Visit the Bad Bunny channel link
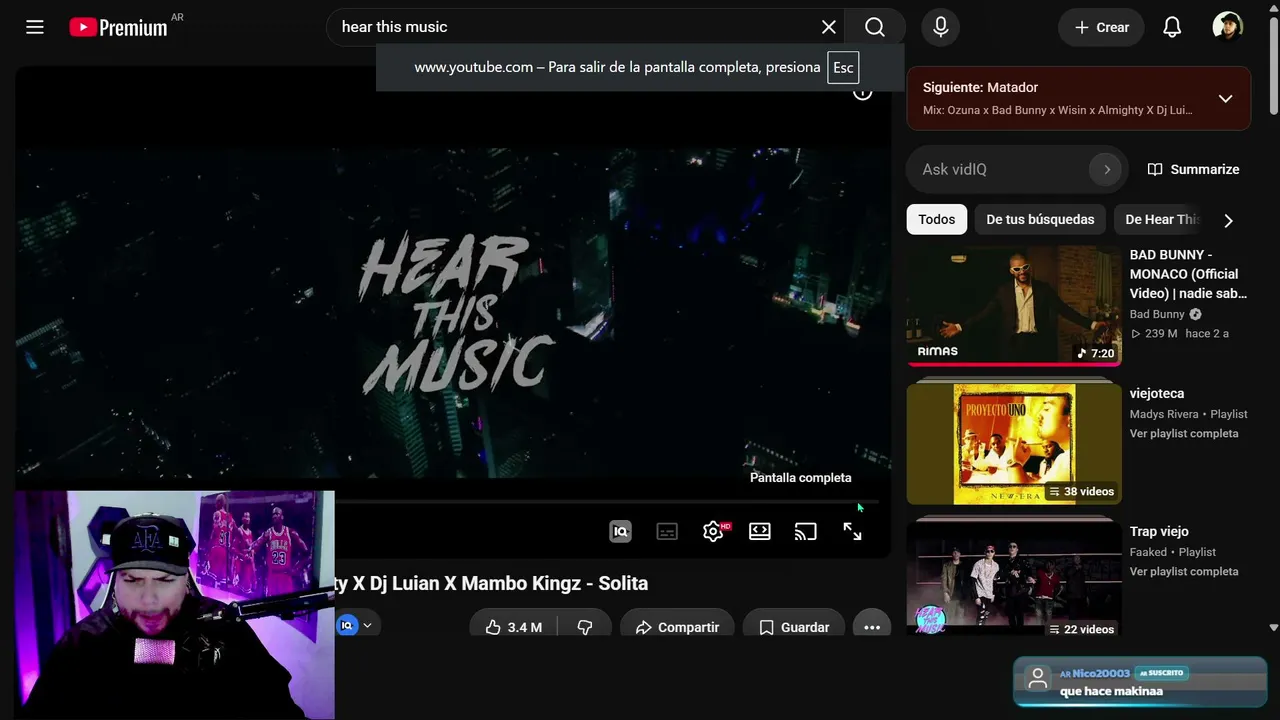Screen dimensions: 1280x720 (1157, 314)
